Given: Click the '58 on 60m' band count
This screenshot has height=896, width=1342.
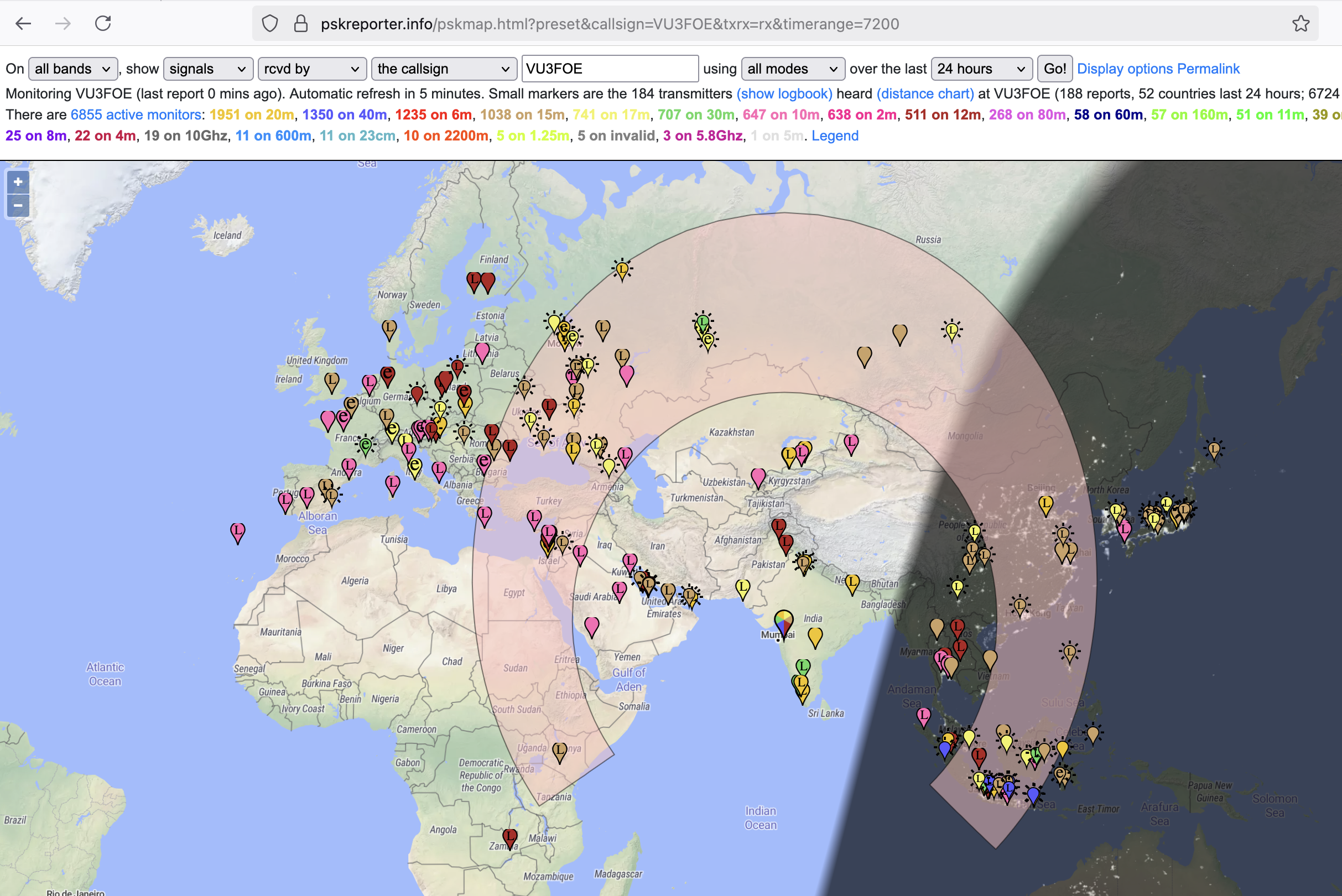Looking at the screenshot, I should (1109, 115).
